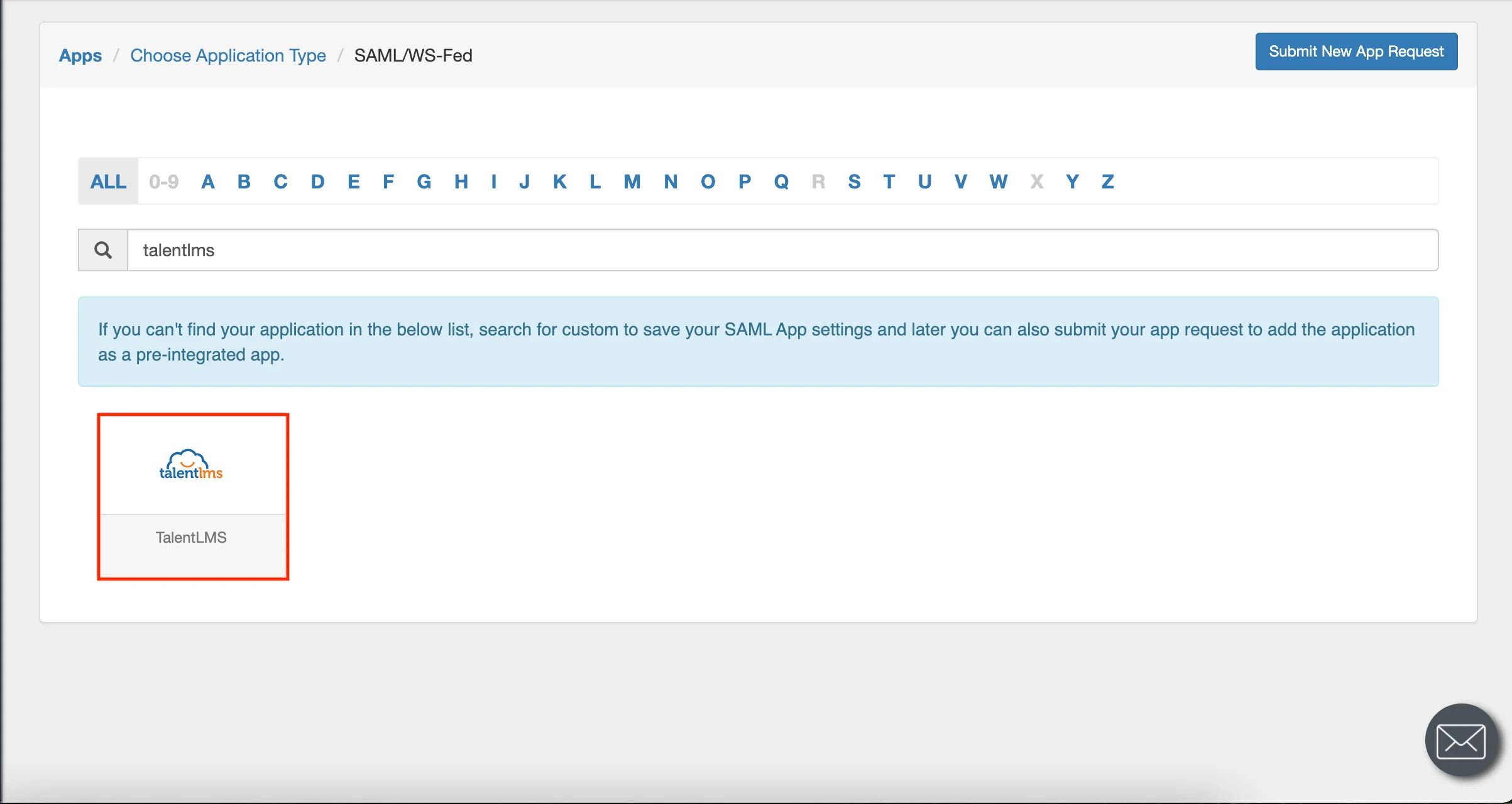This screenshot has width=1512, height=804.
Task: Select the Z alphabetical filter icon
Action: (x=1107, y=181)
